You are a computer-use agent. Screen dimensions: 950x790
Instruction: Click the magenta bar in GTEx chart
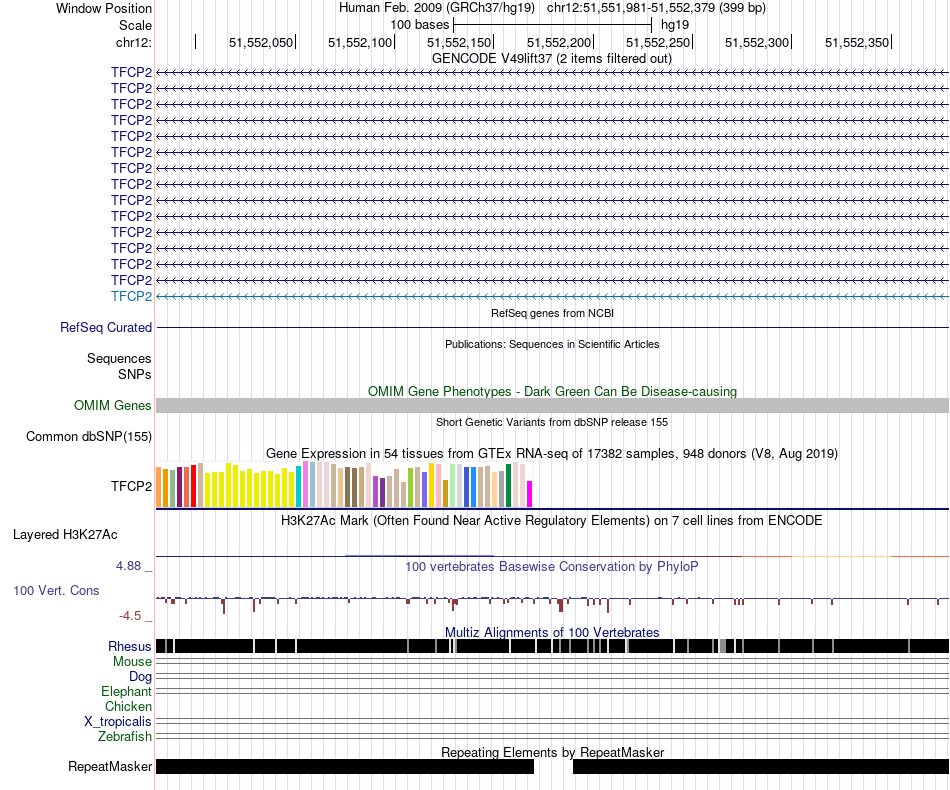pos(530,494)
